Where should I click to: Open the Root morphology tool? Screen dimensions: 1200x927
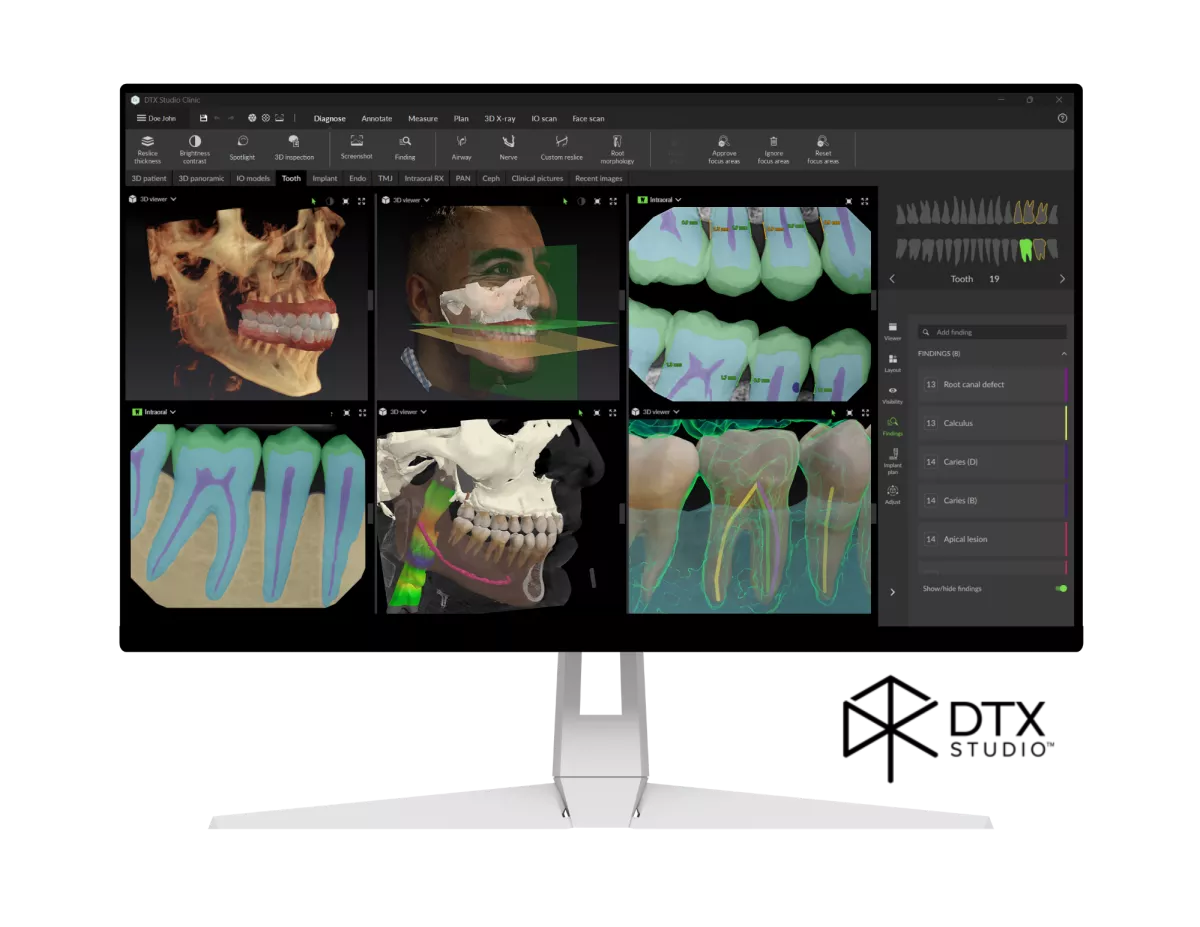617,148
